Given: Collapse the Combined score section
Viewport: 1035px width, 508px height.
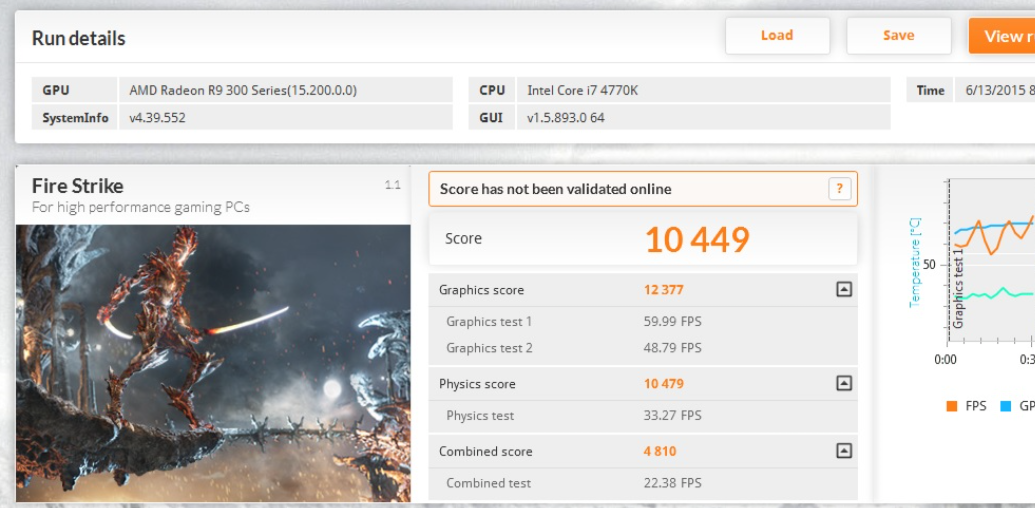Looking at the screenshot, I should [x=844, y=451].
